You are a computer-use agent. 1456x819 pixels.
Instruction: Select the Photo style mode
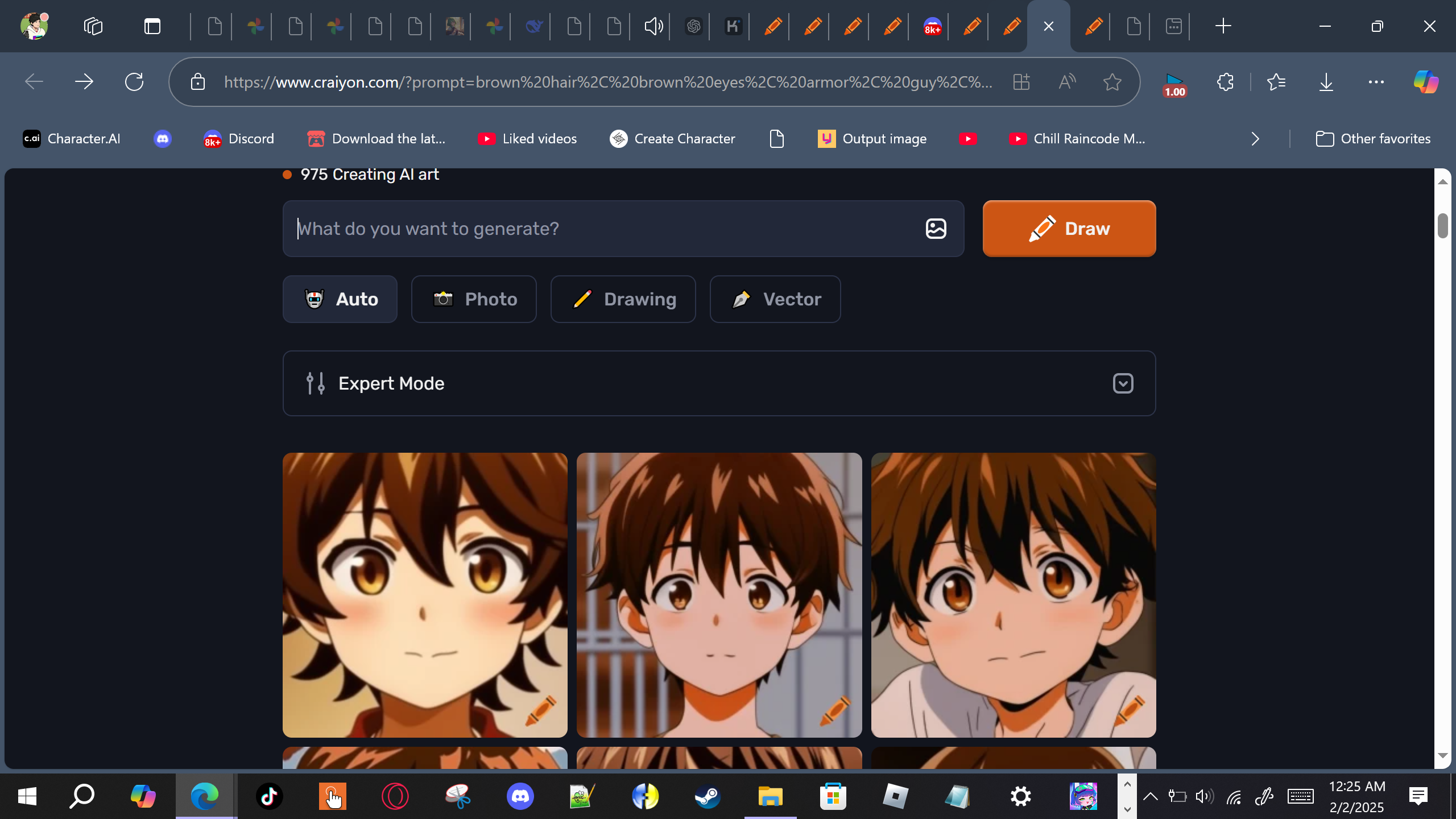click(474, 299)
